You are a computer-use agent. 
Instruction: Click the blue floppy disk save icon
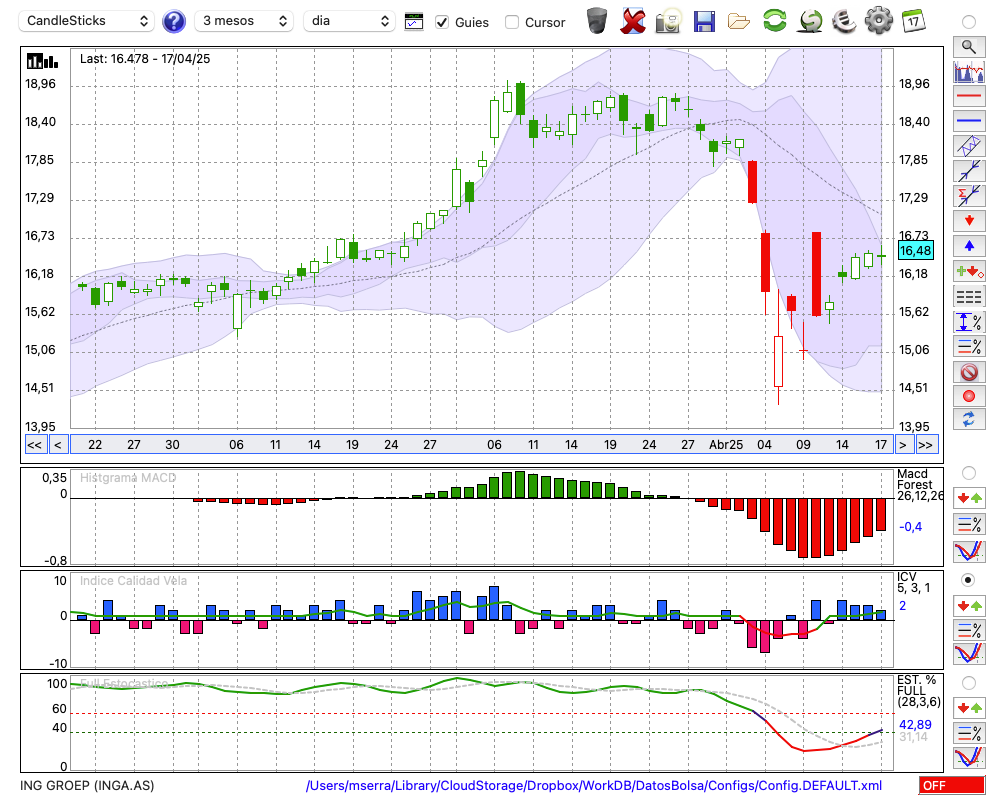pos(704,21)
